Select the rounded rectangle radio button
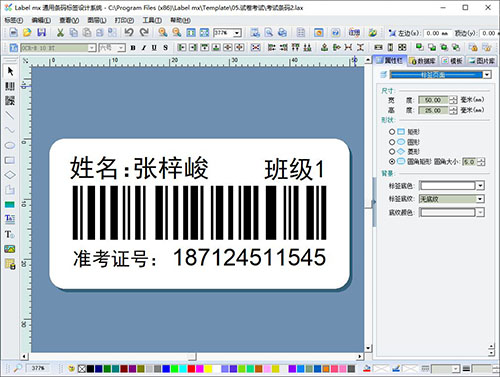 click(x=392, y=162)
